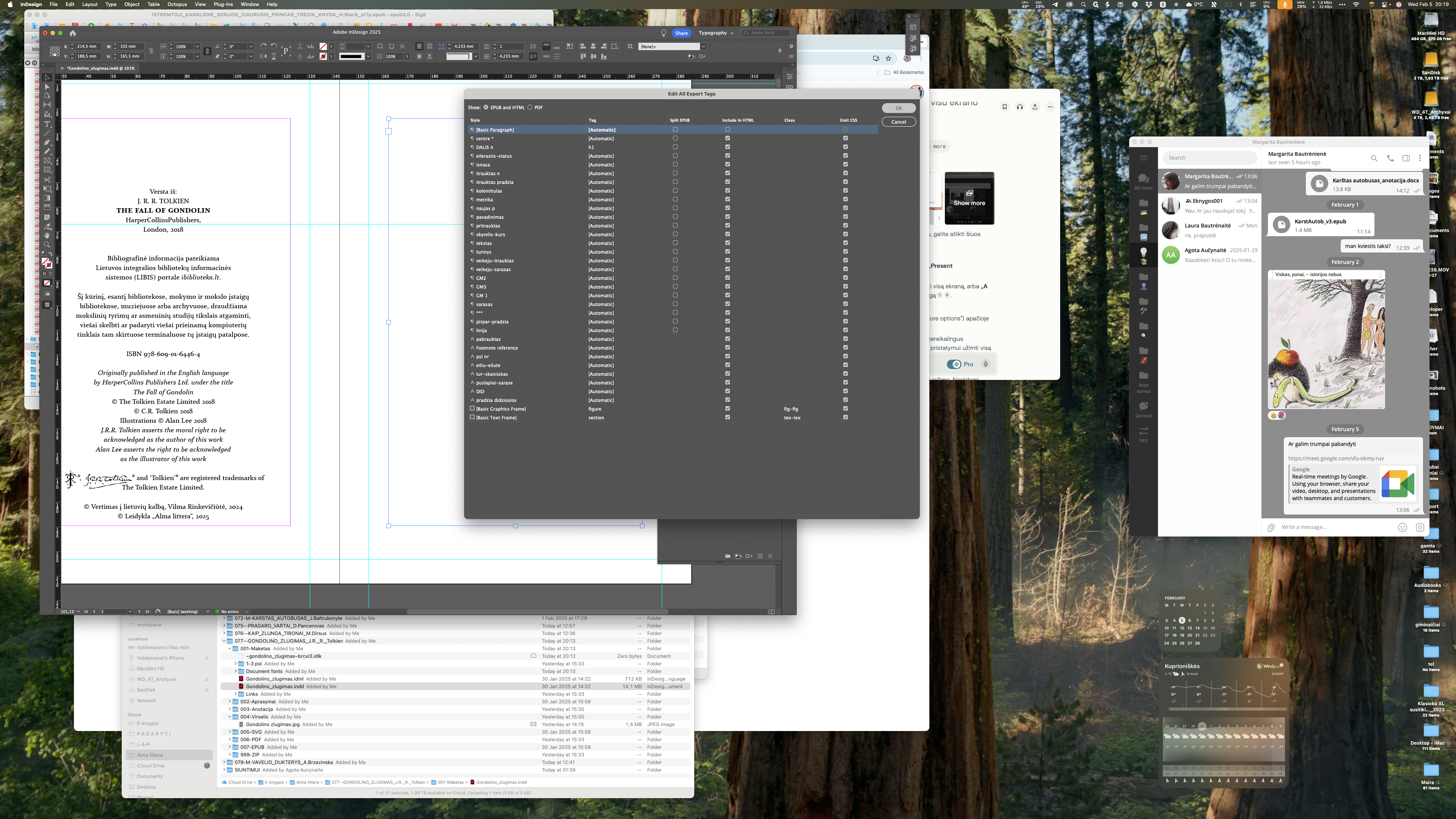This screenshot has width=1456, height=819.
Task: Select the Type tool in toolbox
Action: (x=47, y=124)
